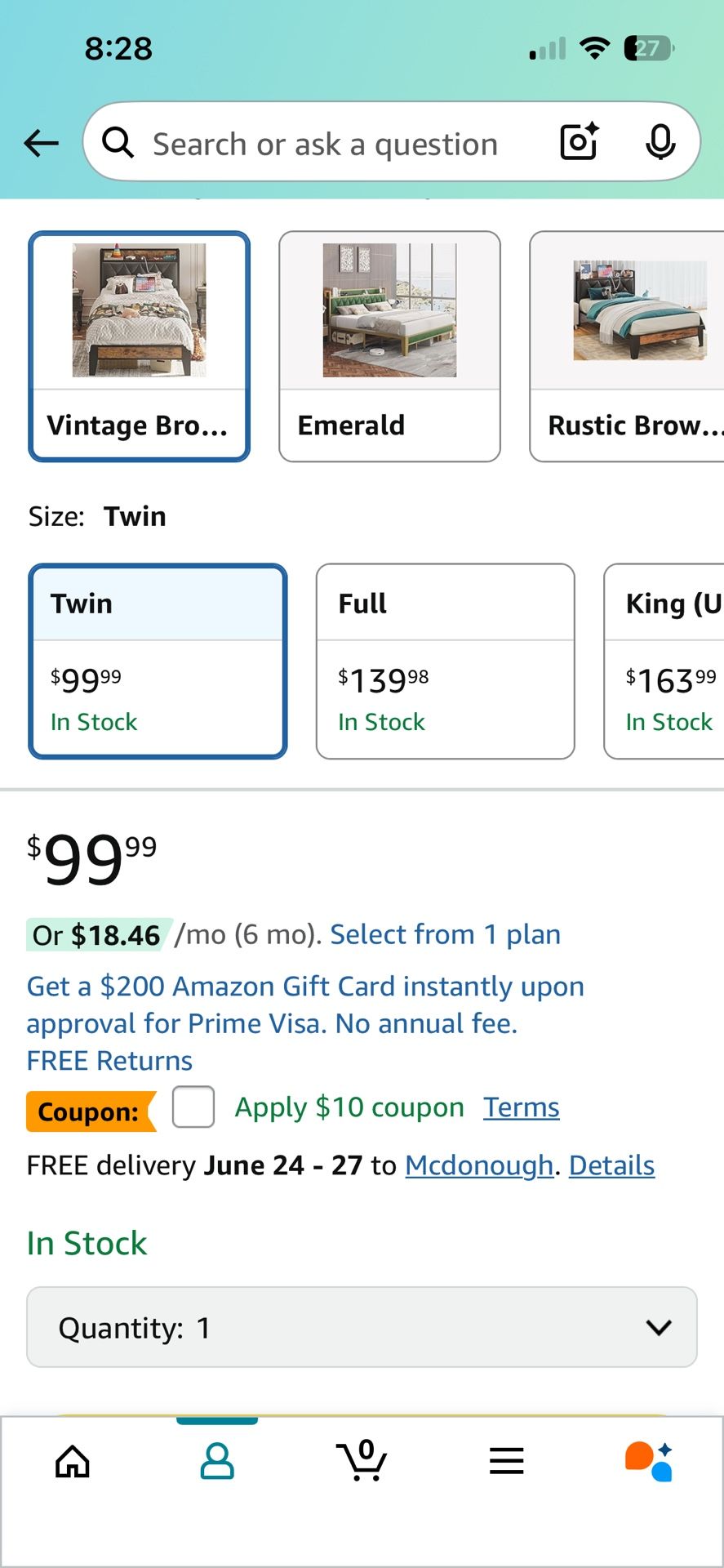
Task: Open Select from 1 plan link
Action: point(445,934)
